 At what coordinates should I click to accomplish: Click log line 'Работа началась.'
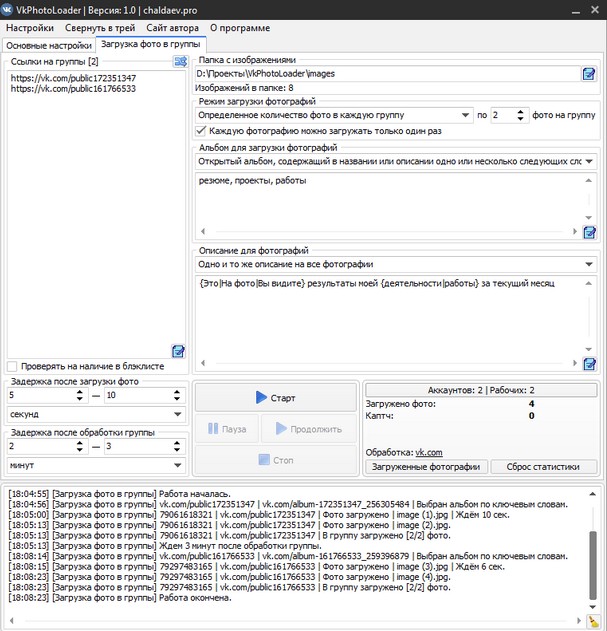120,494
